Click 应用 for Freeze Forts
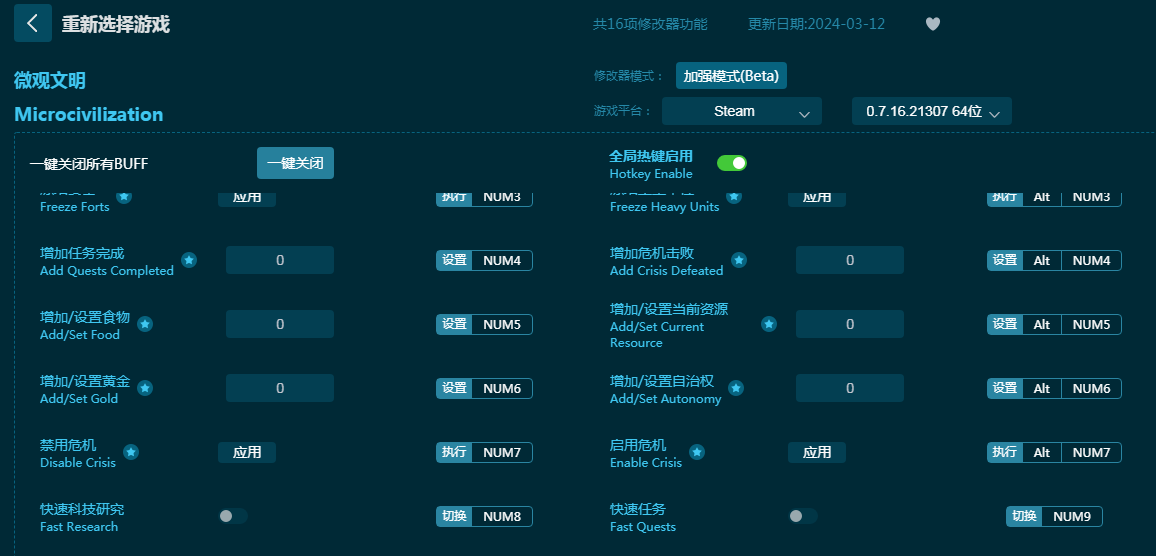The height and width of the screenshot is (556, 1156). [247, 198]
